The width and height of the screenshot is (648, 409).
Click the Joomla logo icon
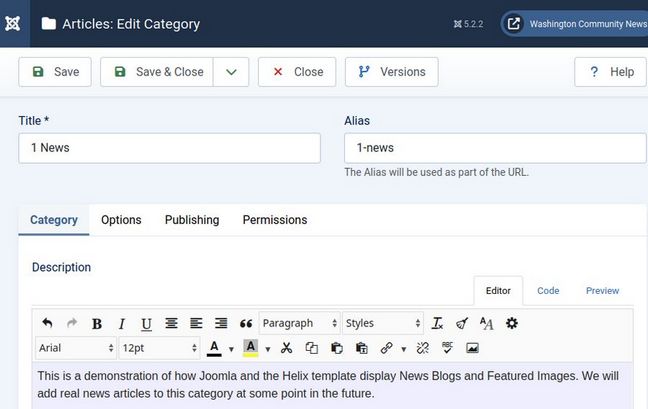14,24
